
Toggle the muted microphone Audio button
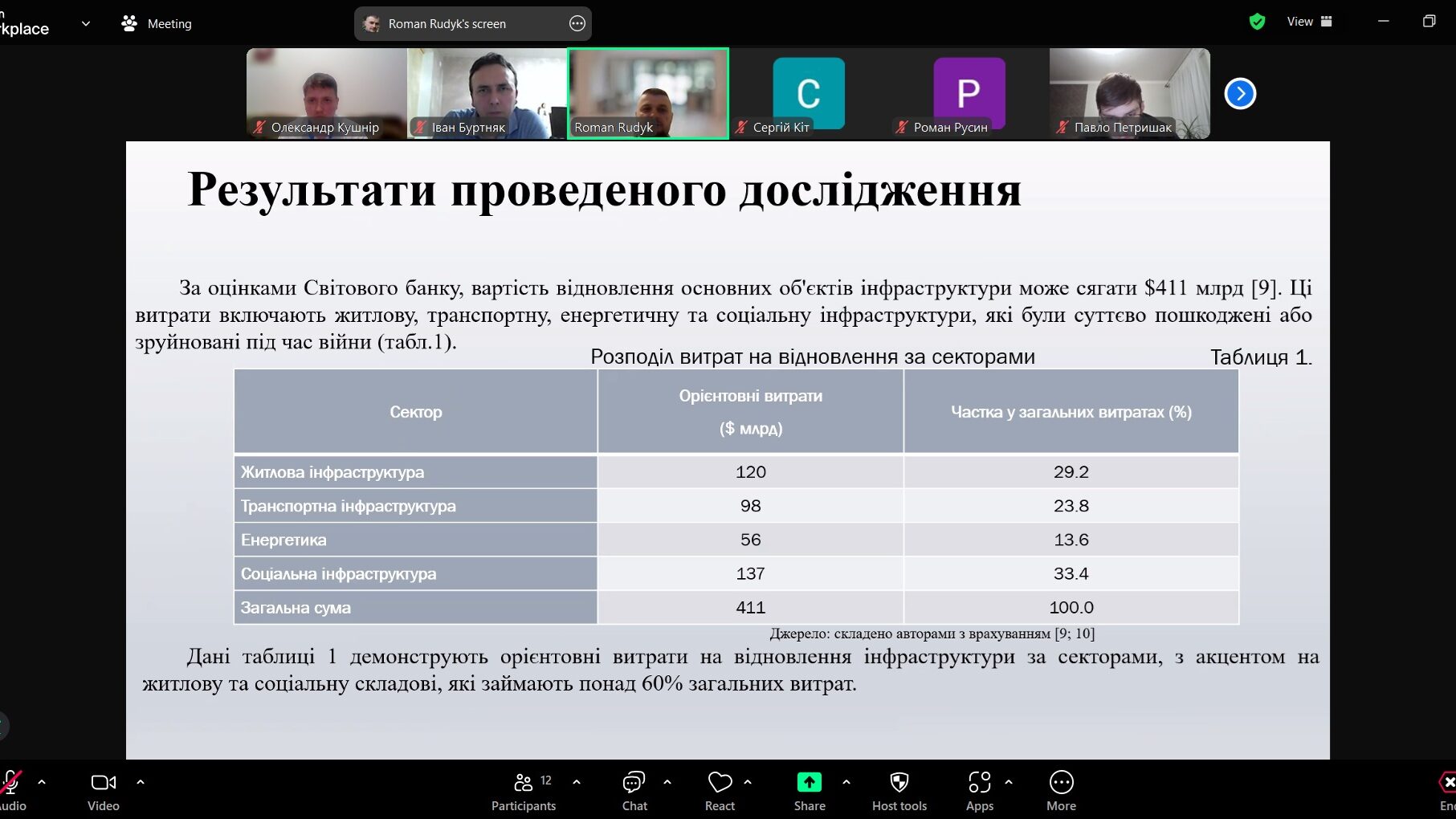(x=11, y=791)
